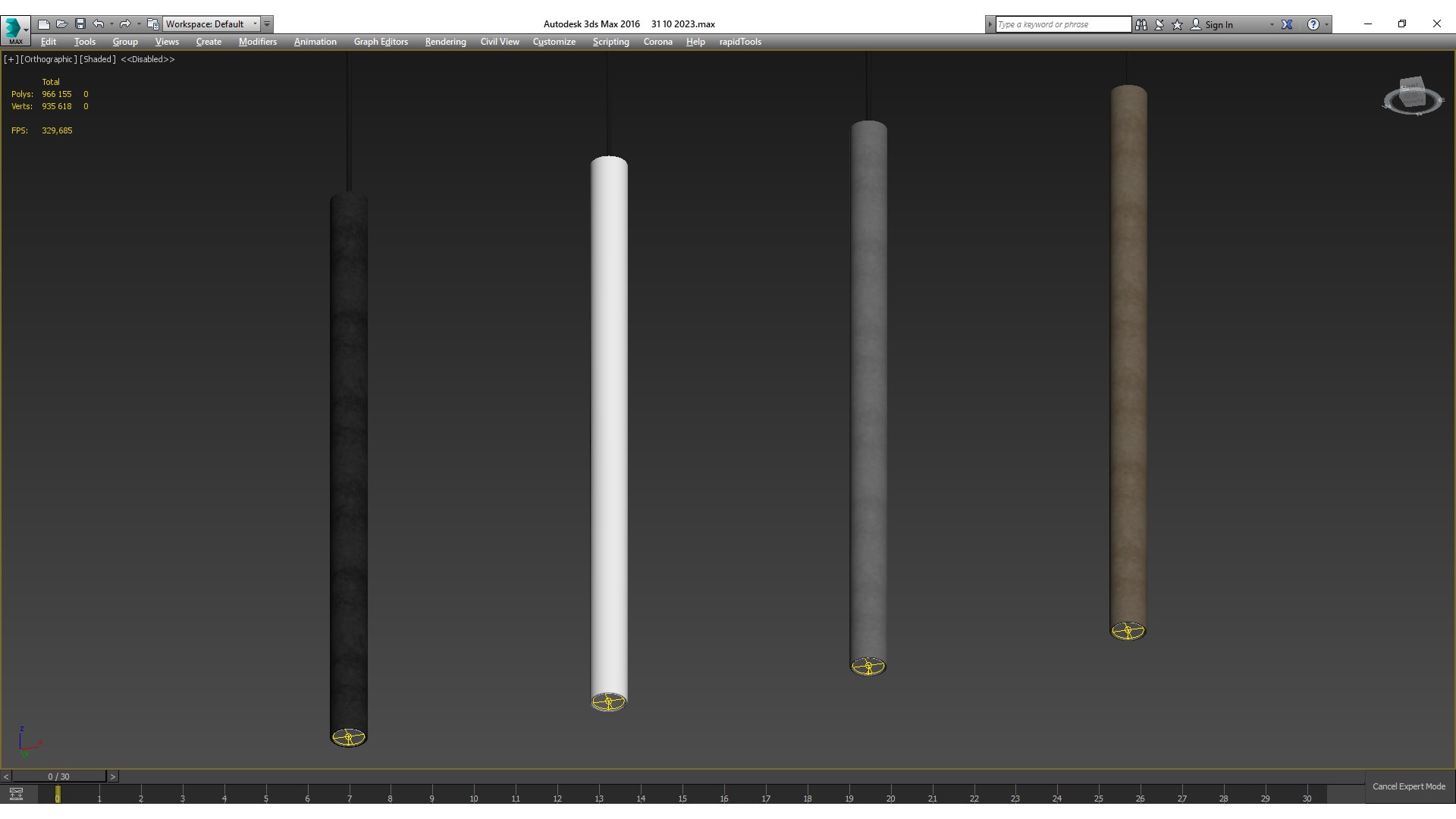This screenshot has width=1456, height=819.
Task: Click the Project Folder icon in quick access toolbar
Action: 152,24
